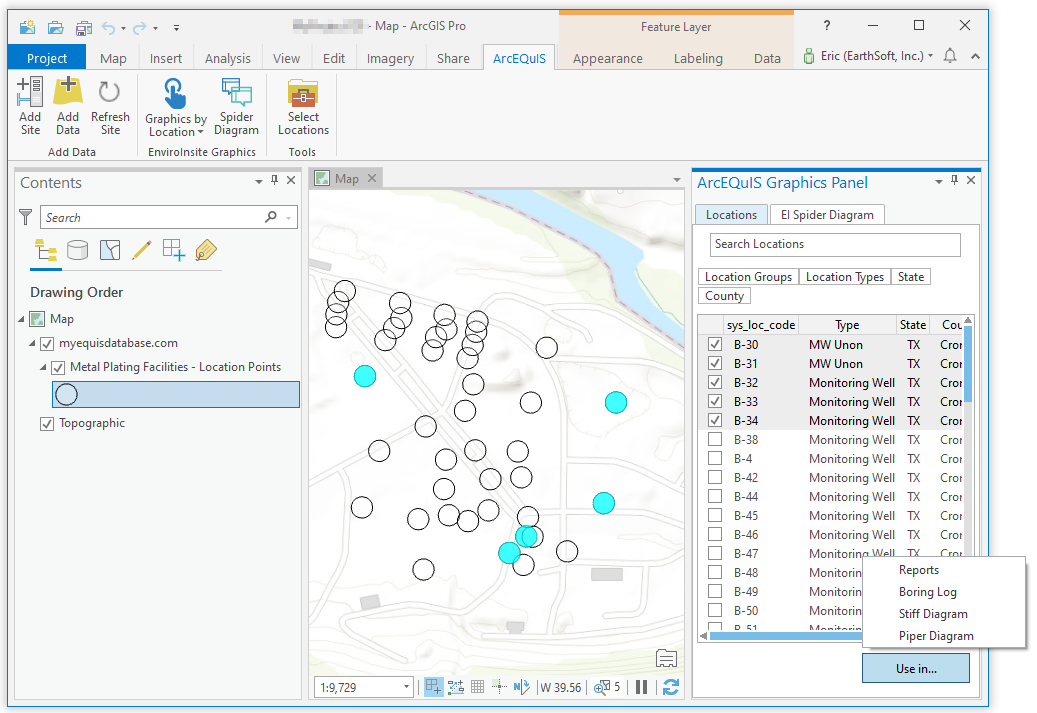
Task: Click the notifications bell icon
Action: (950, 56)
